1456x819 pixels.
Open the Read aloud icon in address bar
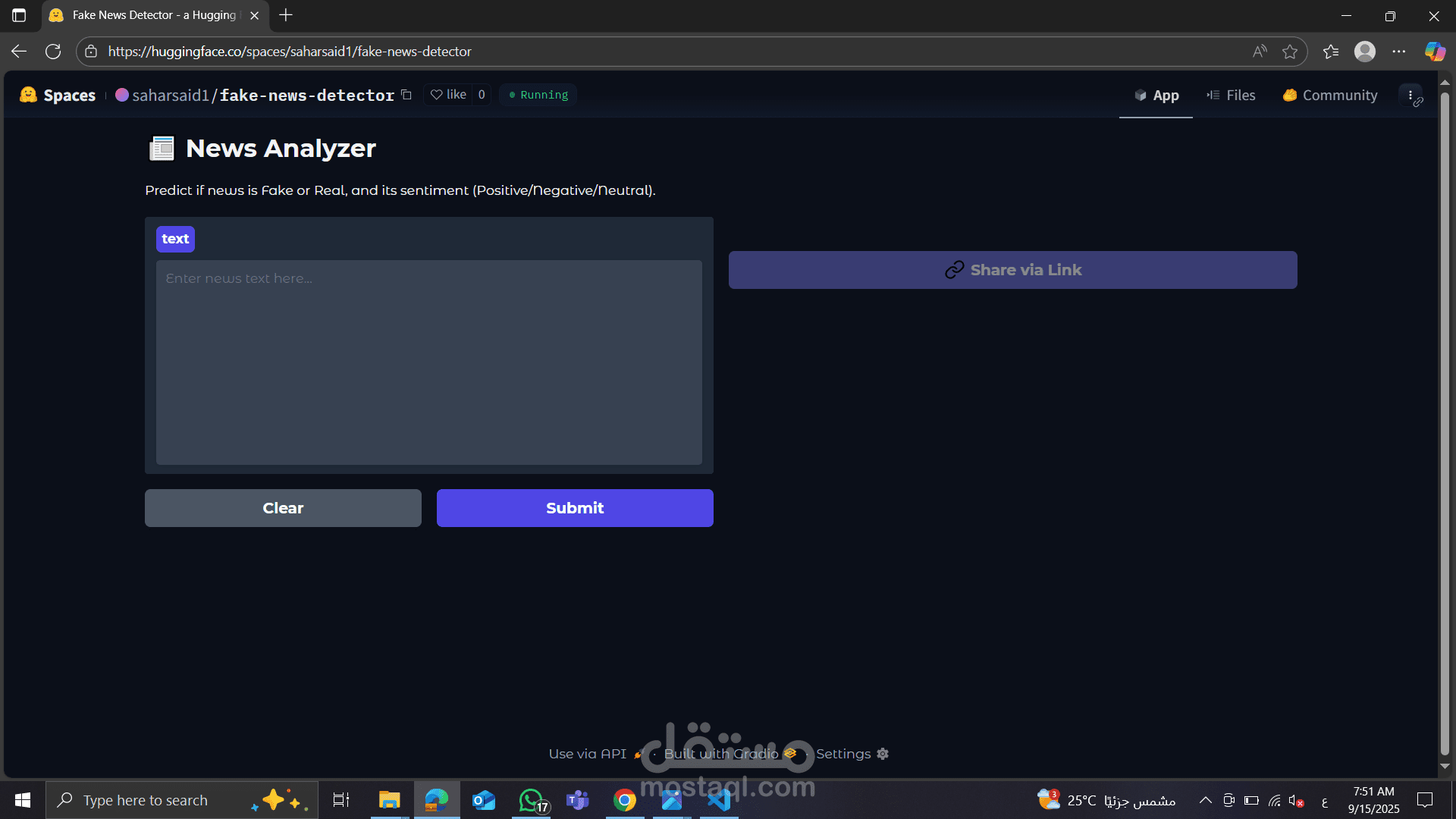[1260, 52]
